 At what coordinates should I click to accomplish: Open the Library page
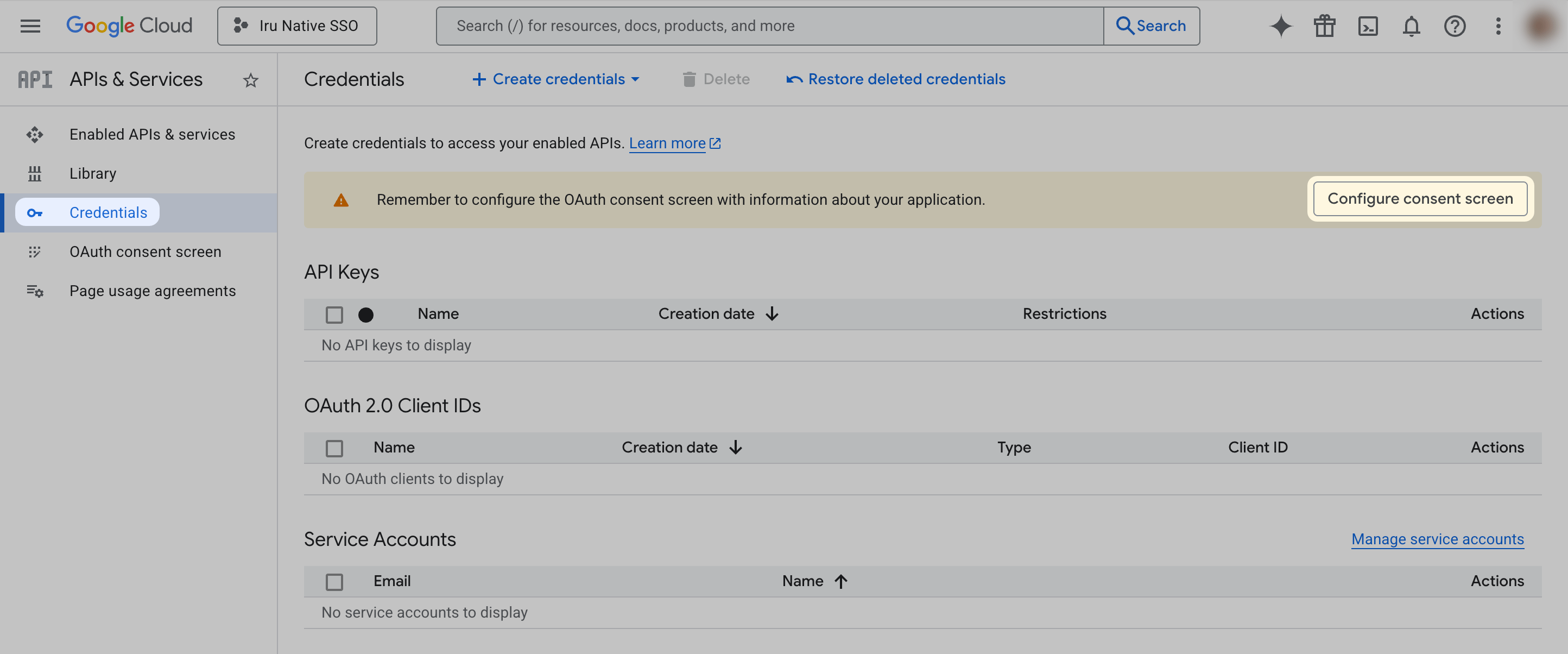92,173
